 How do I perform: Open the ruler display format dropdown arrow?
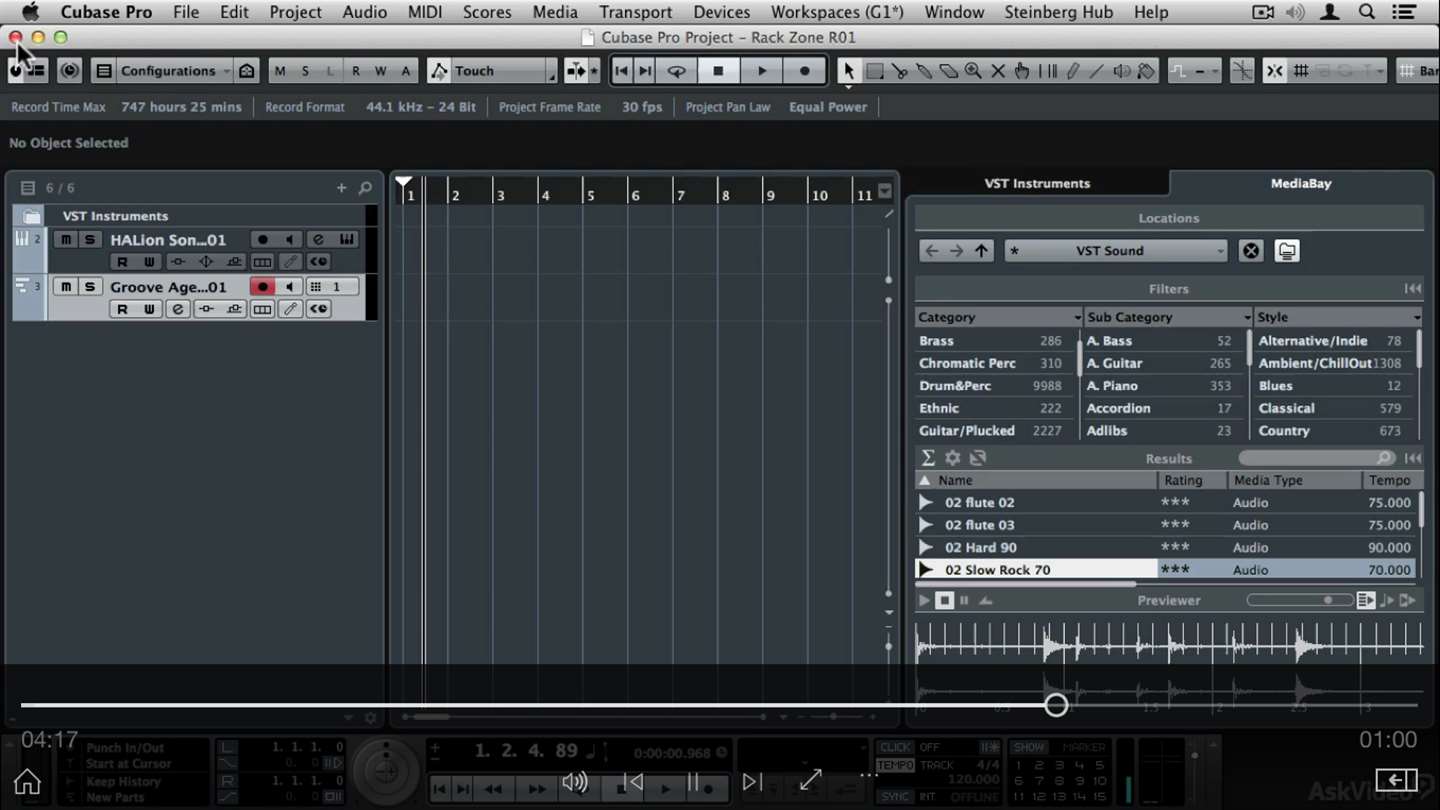pyautogui.click(x=885, y=193)
